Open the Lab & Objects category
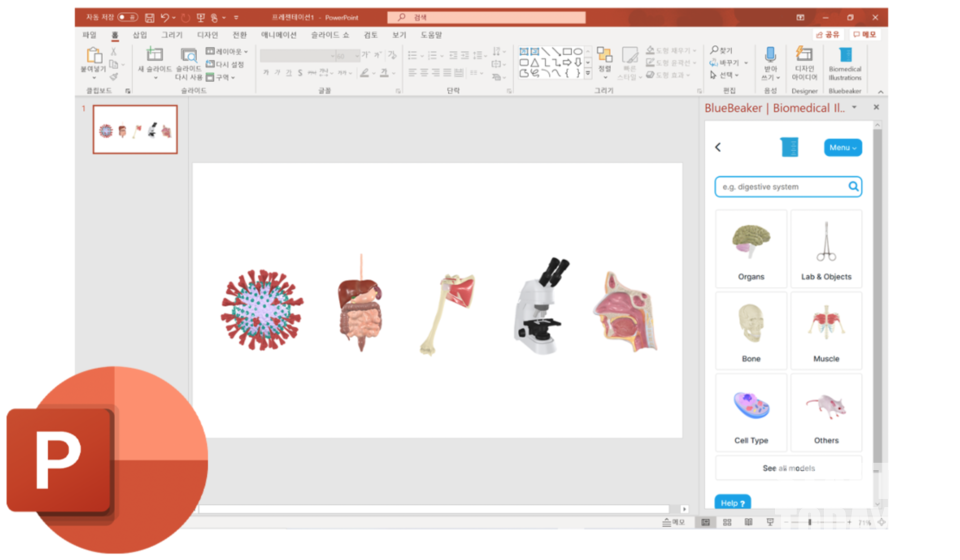Image resolution: width=960 pixels, height=560 pixels. [x=826, y=249]
